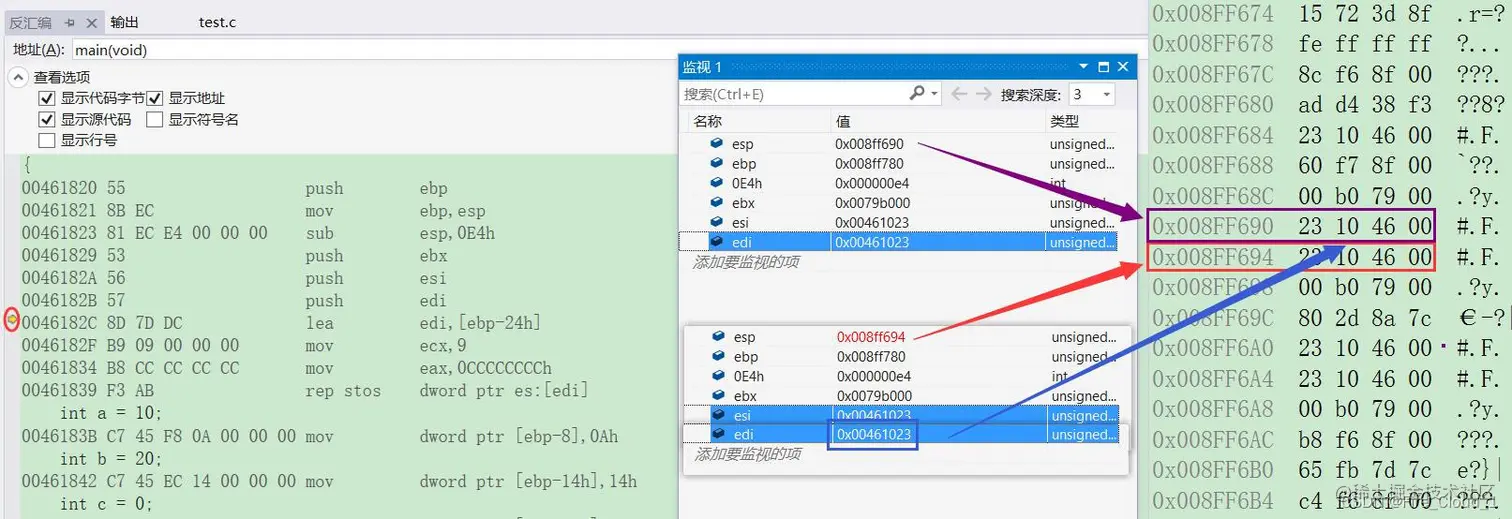Sort by the 类型 column header

pos(1064,121)
